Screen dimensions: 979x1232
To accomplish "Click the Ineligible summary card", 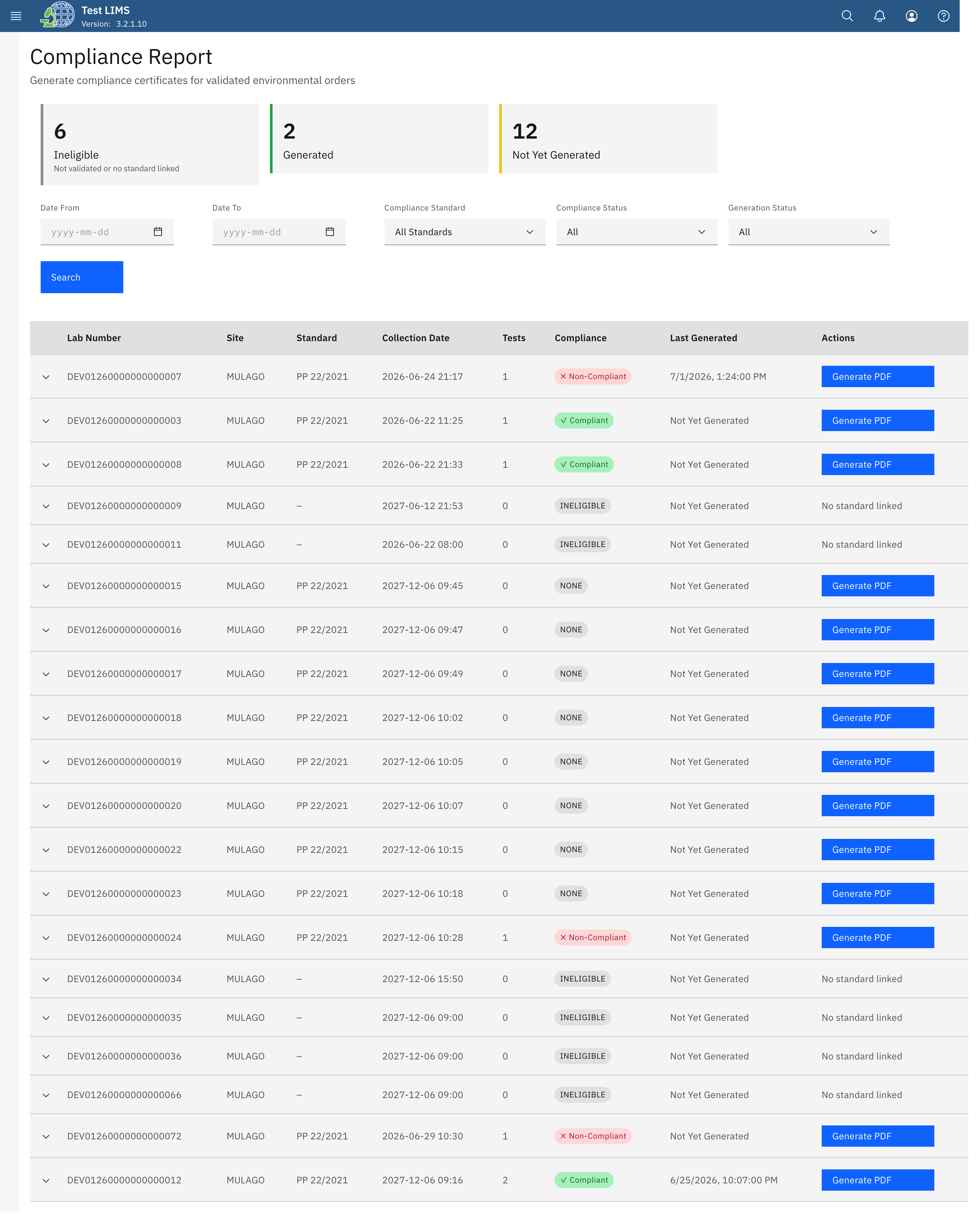I will [150, 145].
